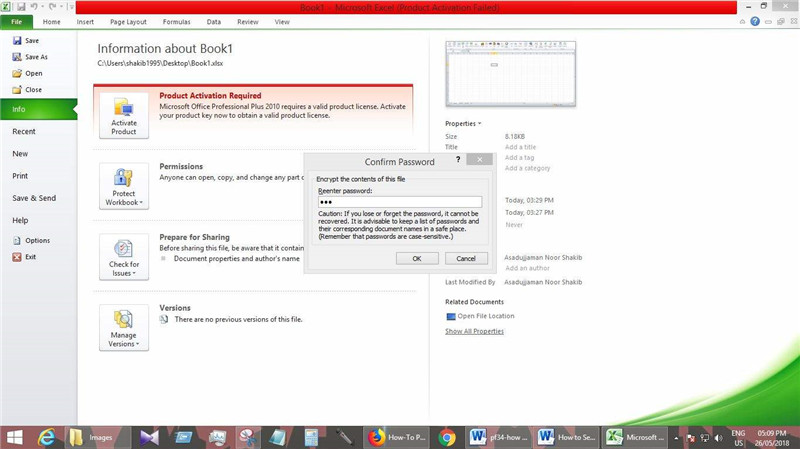Click the Show All Properties link

474,331
